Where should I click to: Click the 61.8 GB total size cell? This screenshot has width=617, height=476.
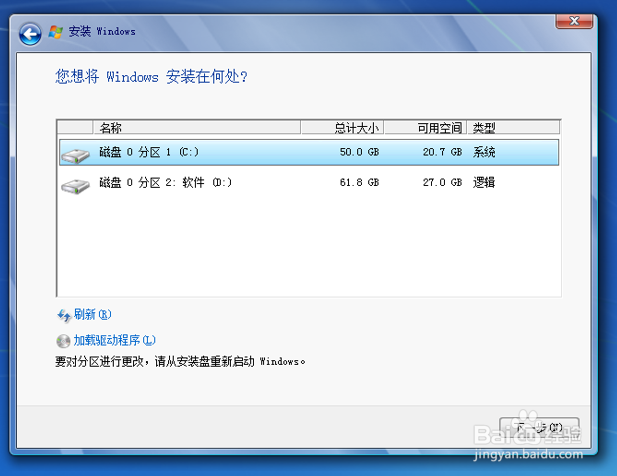tap(359, 183)
